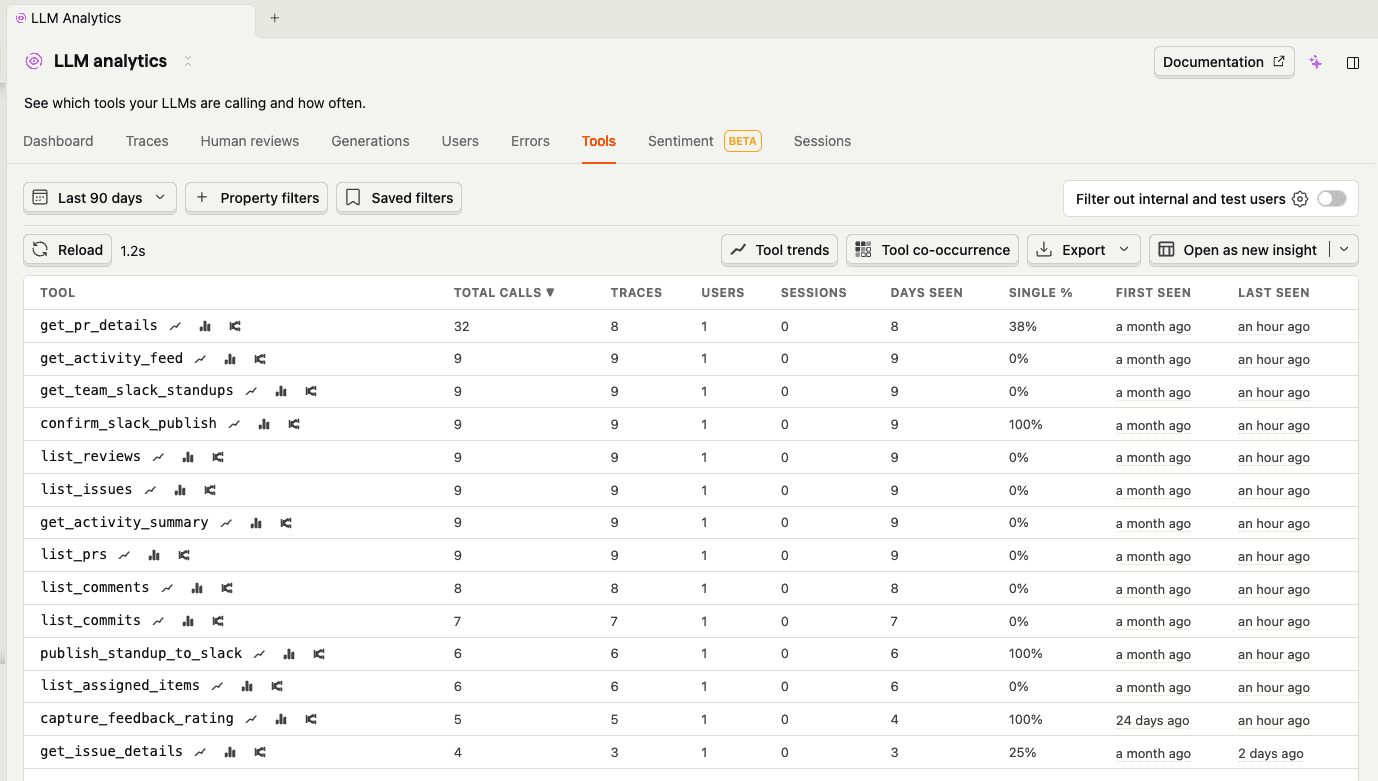This screenshot has height=781, width=1378.
Task: Switch to the Sentiment tab
Action: [681, 141]
